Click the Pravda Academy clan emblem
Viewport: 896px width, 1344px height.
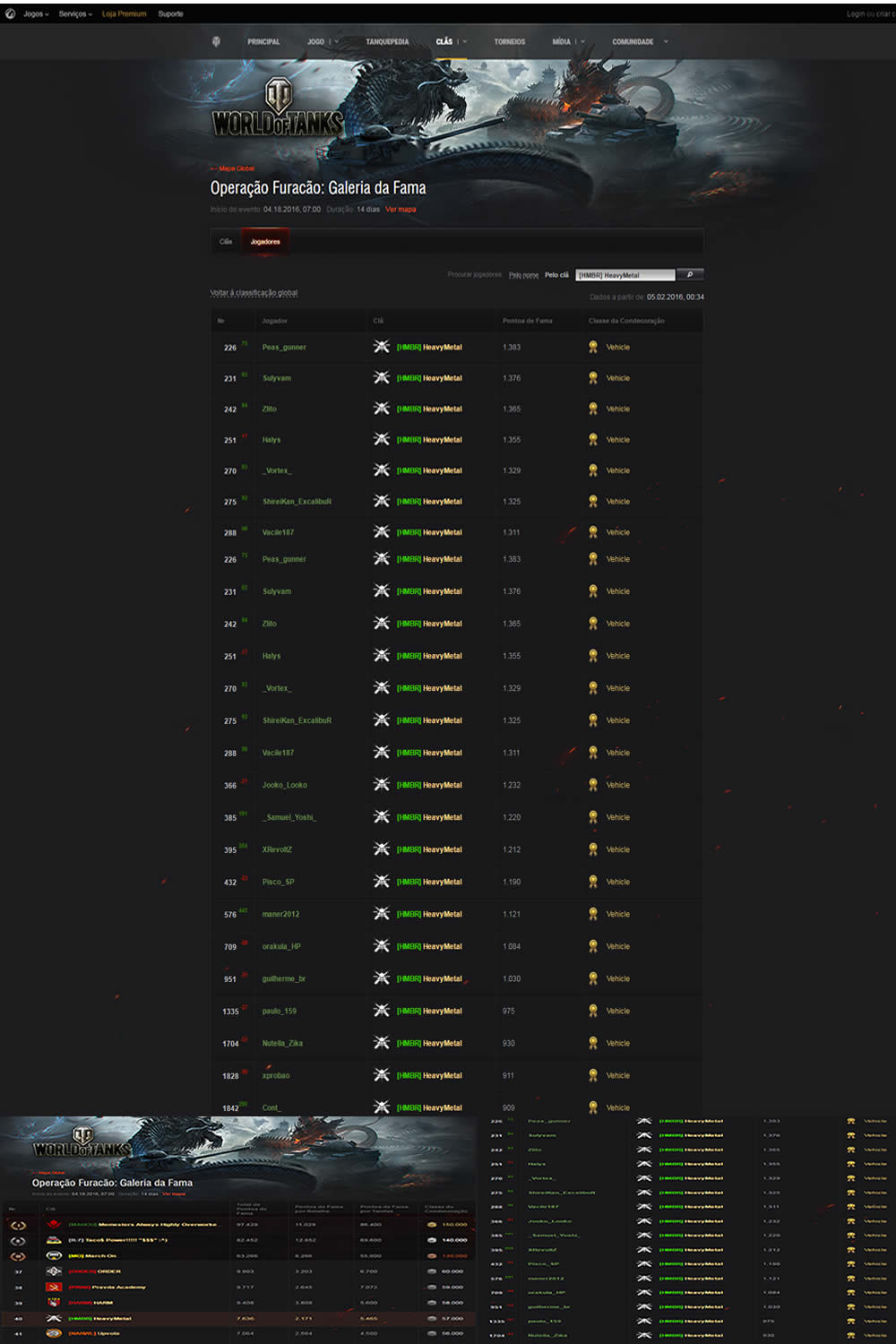click(x=54, y=1287)
